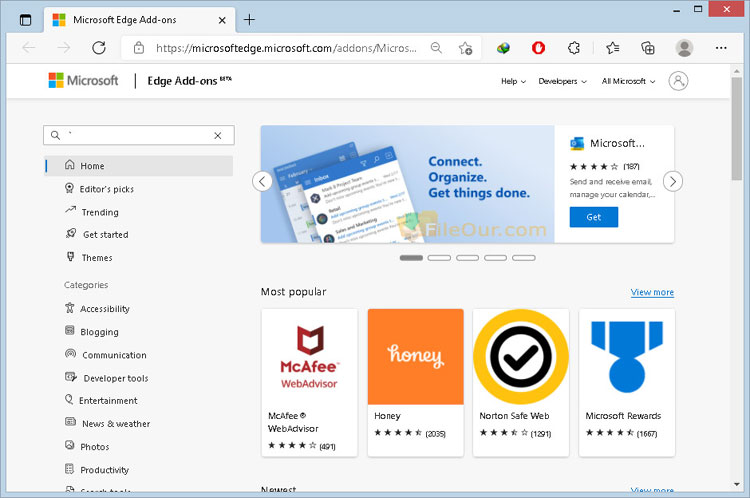
Task: Clear the search box with X
Action: pyautogui.click(x=218, y=135)
